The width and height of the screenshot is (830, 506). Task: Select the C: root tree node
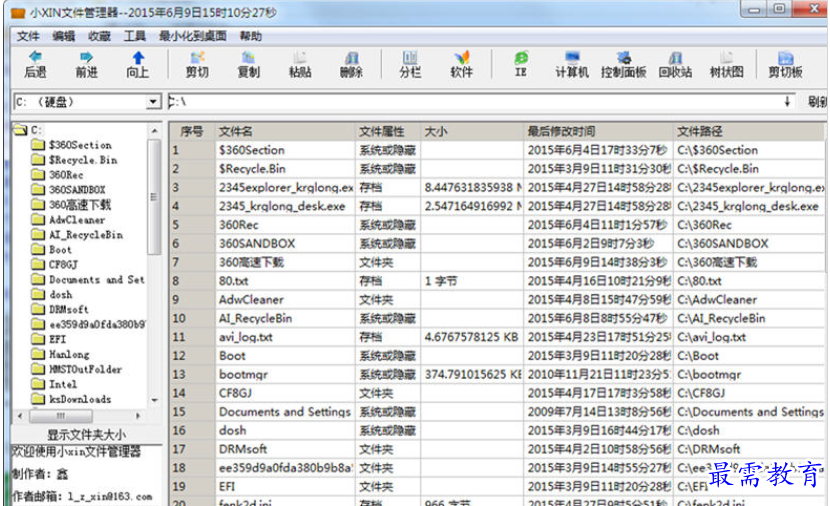pyautogui.click(x=36, y=130)
